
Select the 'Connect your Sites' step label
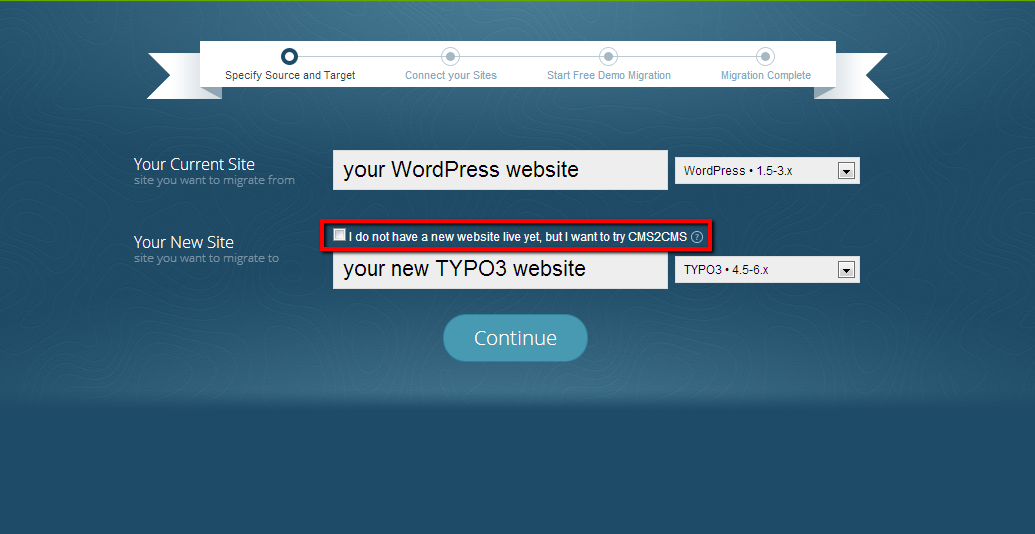(451, 75)
